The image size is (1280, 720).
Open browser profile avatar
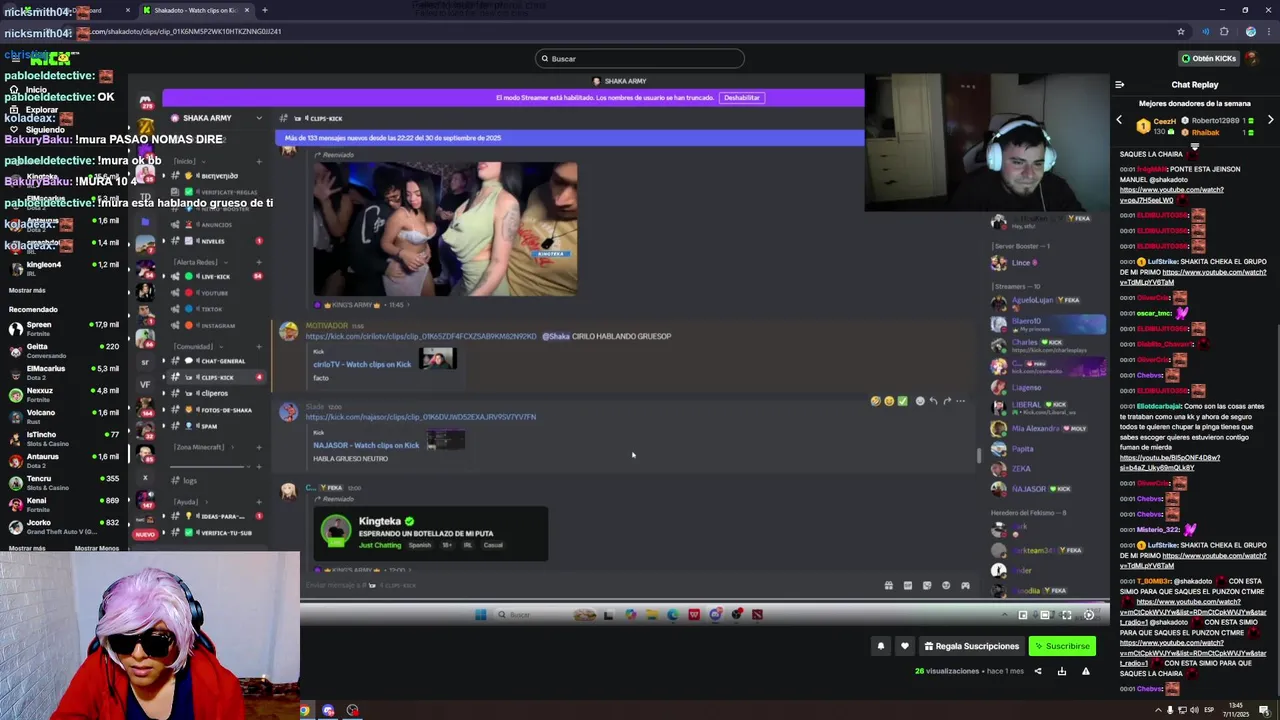point(1251,31)
